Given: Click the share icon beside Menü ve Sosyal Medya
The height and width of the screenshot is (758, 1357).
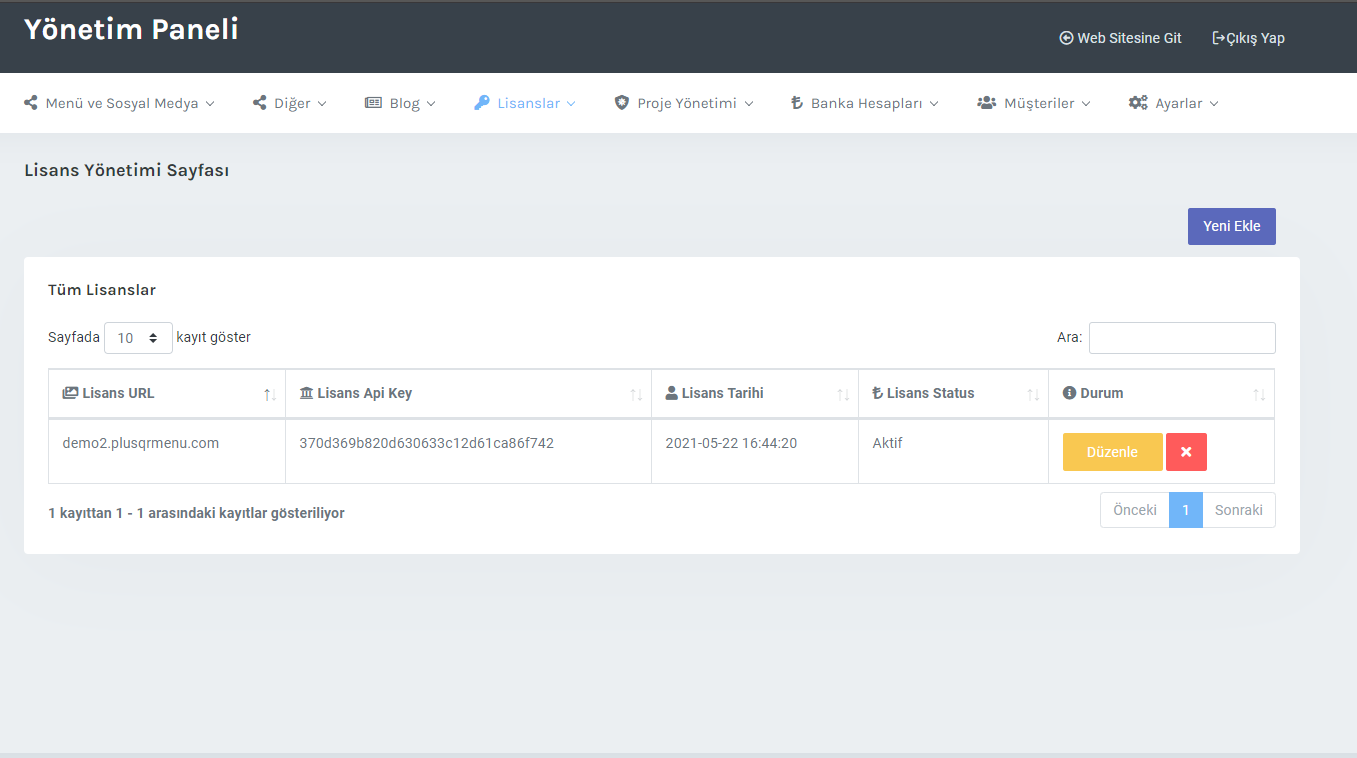Looking at the screenshot, I should (31, 103).
